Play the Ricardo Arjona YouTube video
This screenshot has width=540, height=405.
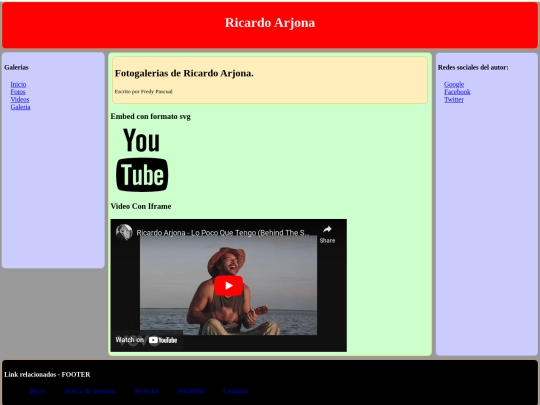coord(229,285)
